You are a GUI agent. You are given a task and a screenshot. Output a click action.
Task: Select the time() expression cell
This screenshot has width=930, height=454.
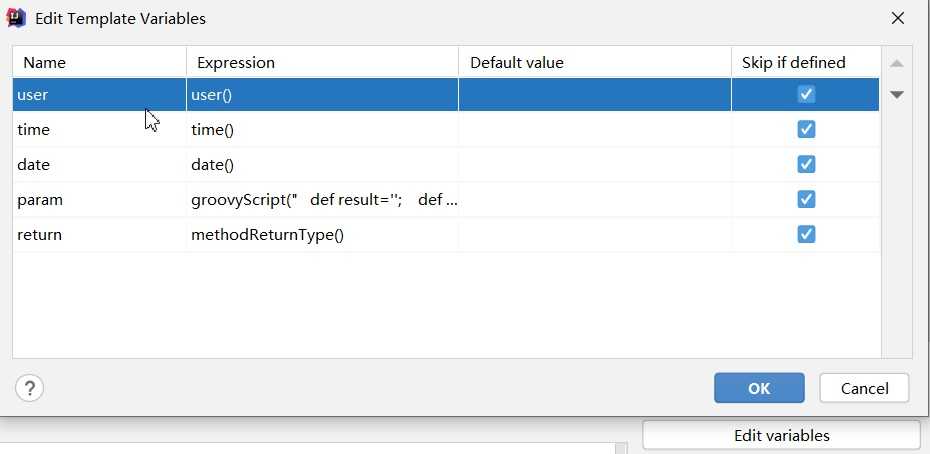tap(322, 129)
